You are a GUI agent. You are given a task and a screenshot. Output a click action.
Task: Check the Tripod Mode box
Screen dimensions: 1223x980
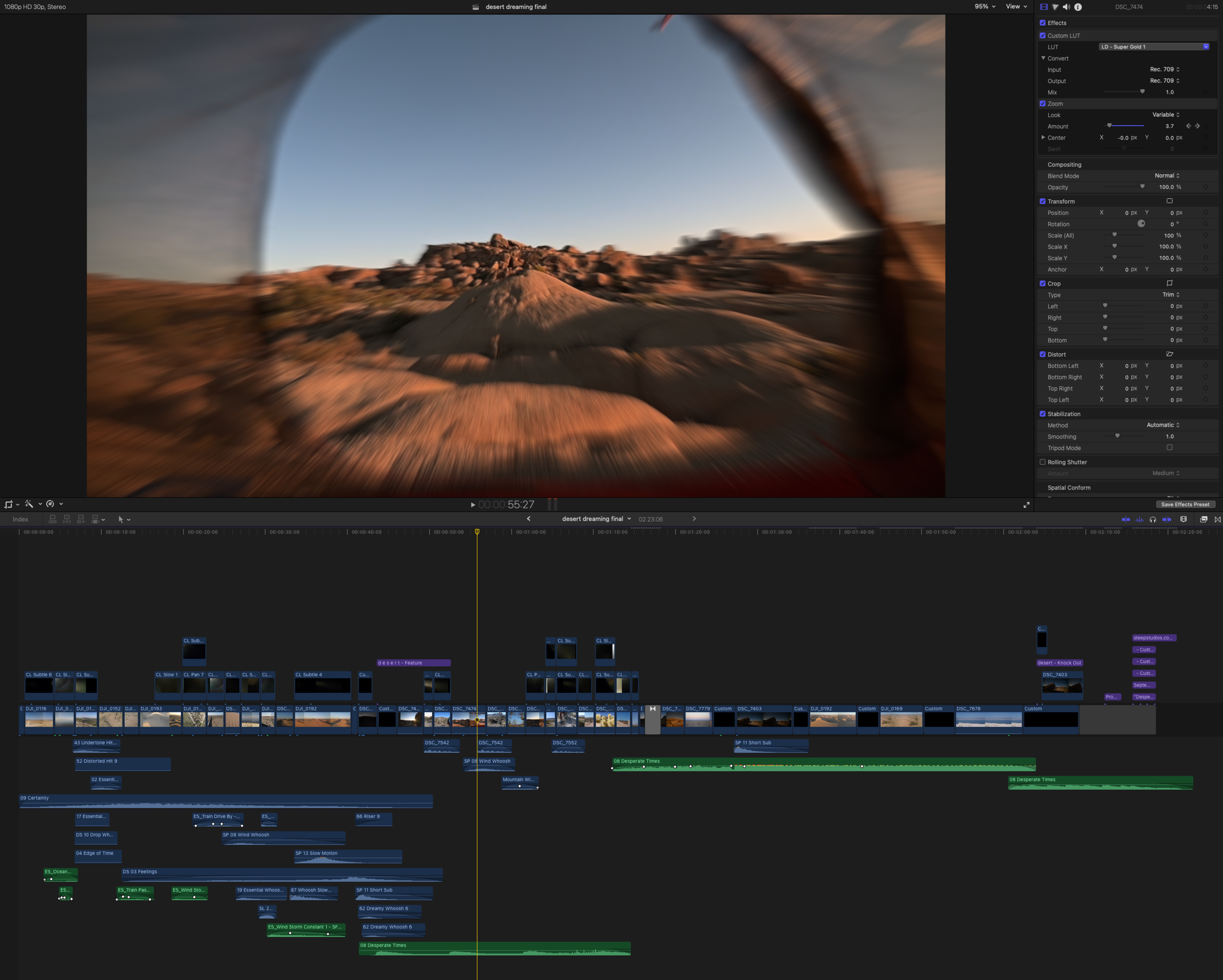(1169, 448)
